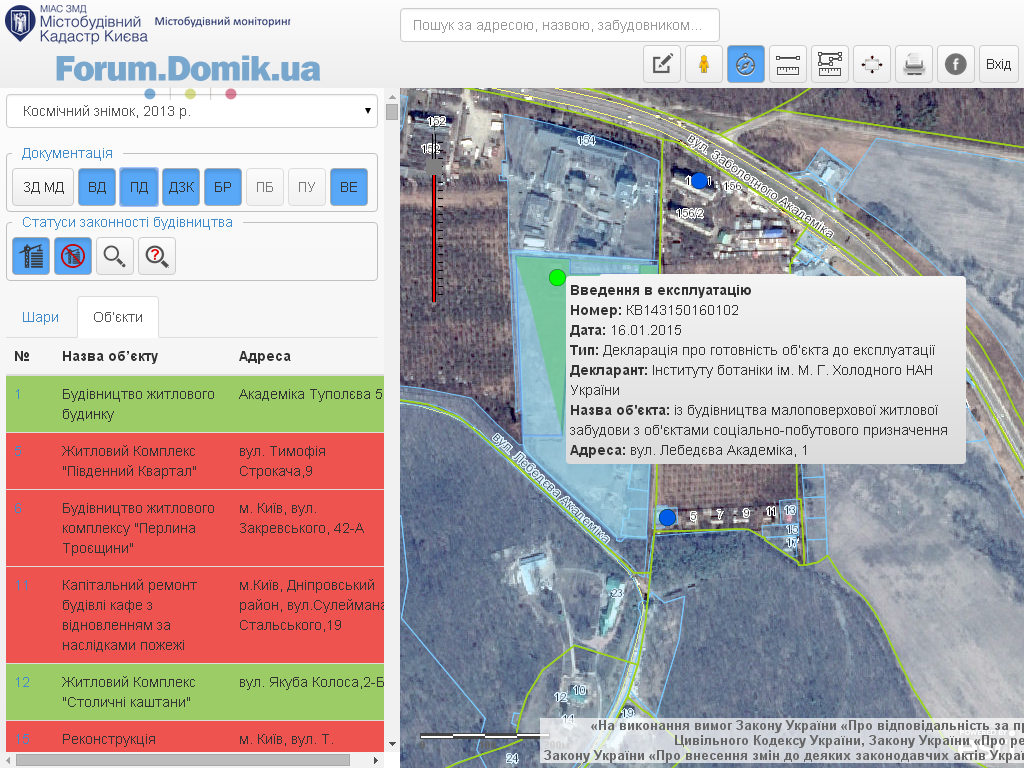Click the Адреса column header
The image size is (1024, 768).
pyautogui.click(x=264, y=357)
